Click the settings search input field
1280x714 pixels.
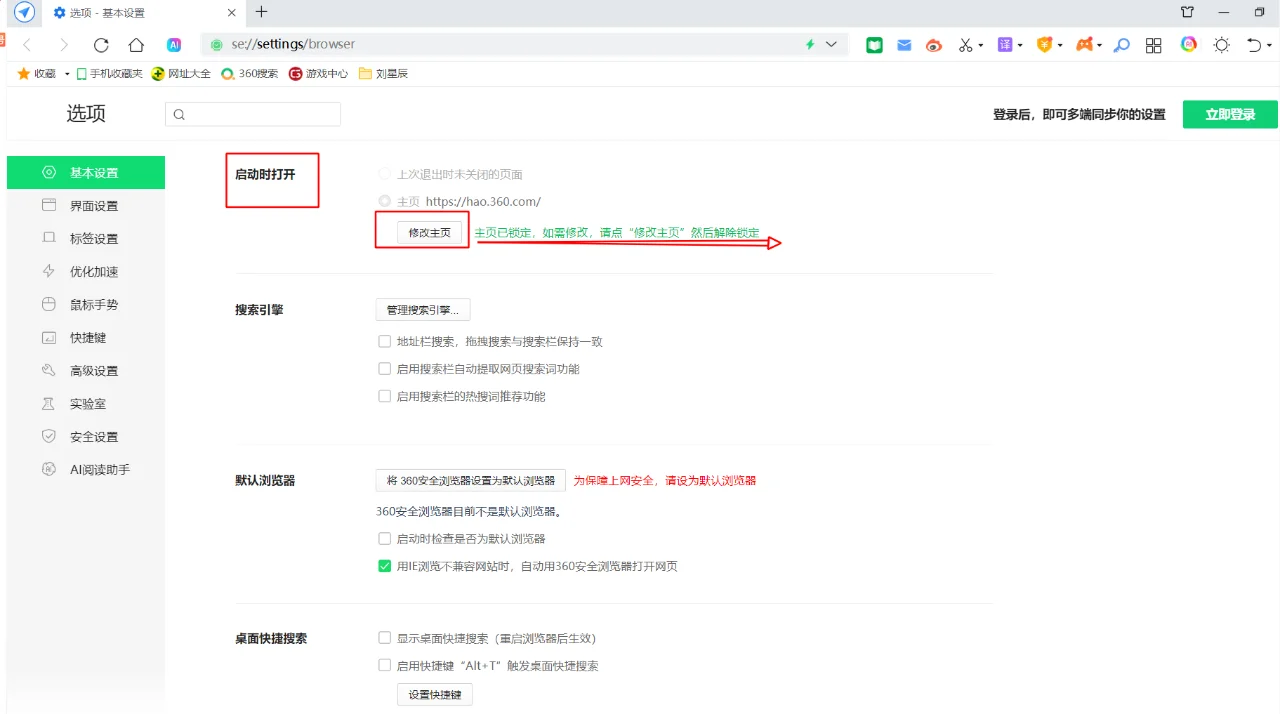(x=253, y=114)
